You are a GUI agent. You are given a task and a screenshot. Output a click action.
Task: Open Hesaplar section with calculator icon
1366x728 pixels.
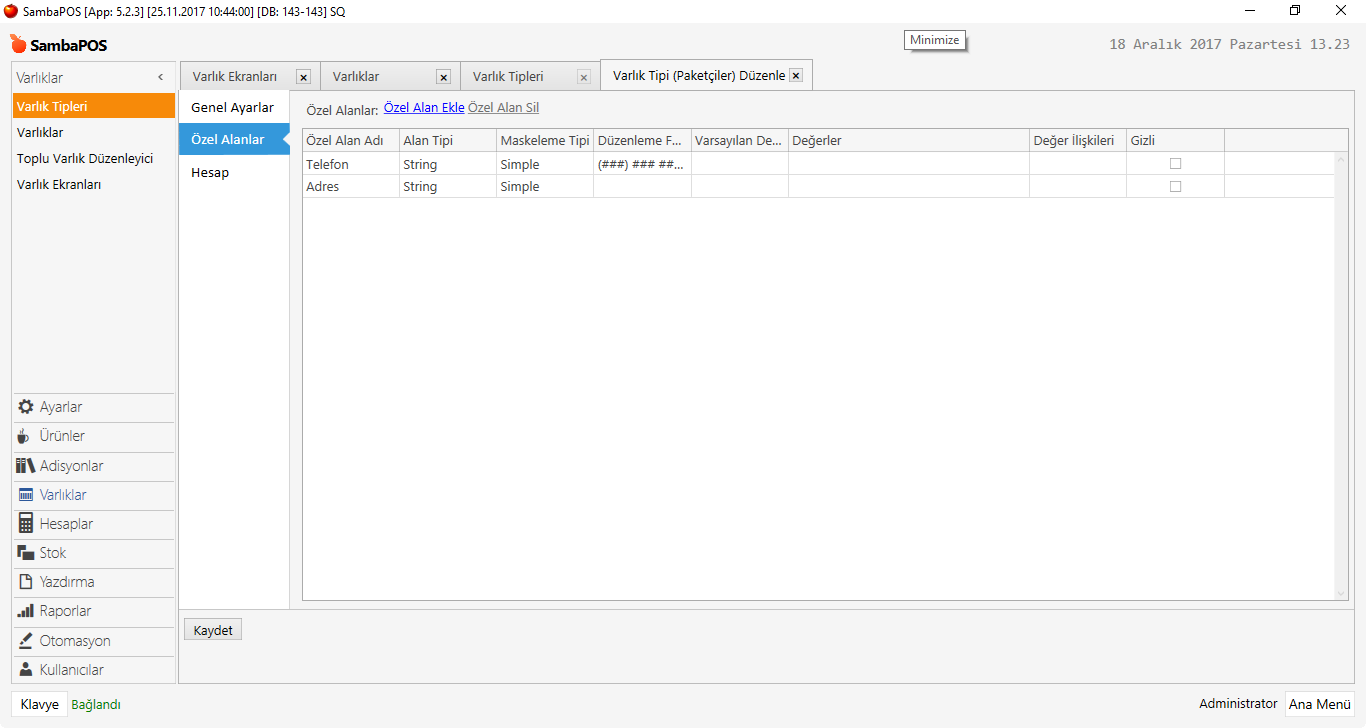(x=66, y=524)
